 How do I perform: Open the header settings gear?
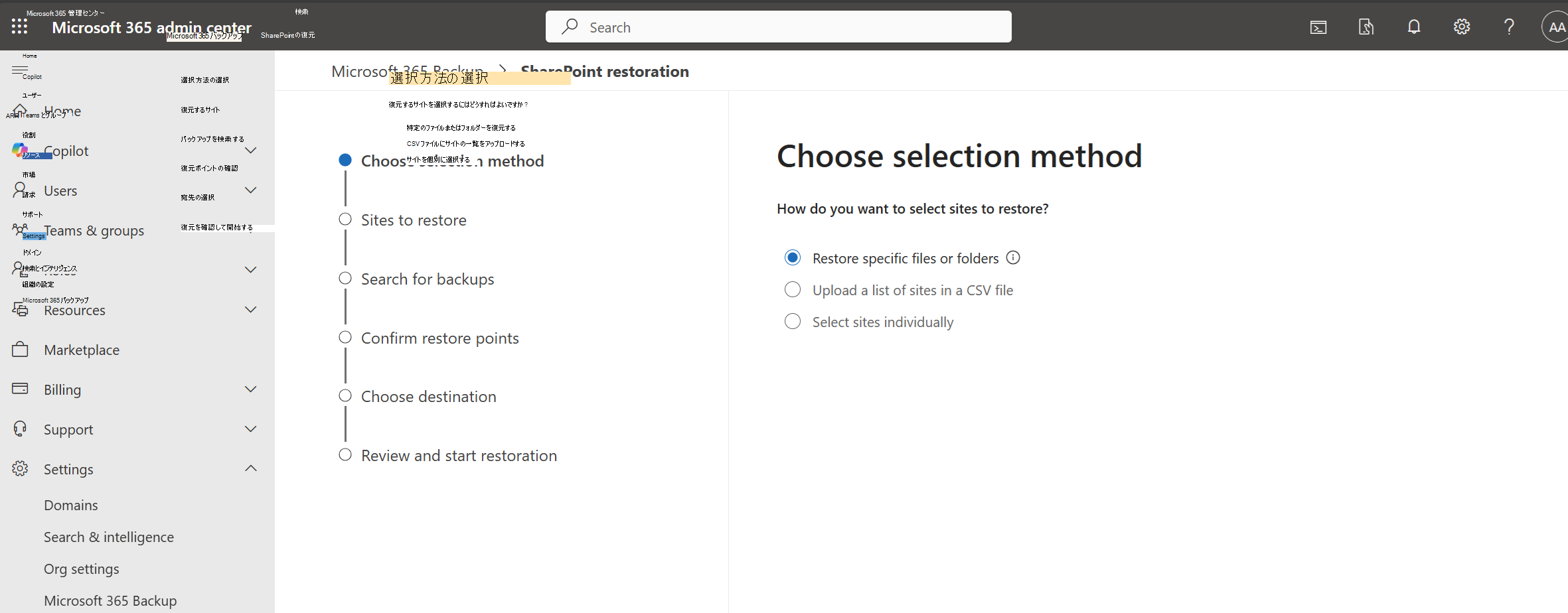(1462, 27)
